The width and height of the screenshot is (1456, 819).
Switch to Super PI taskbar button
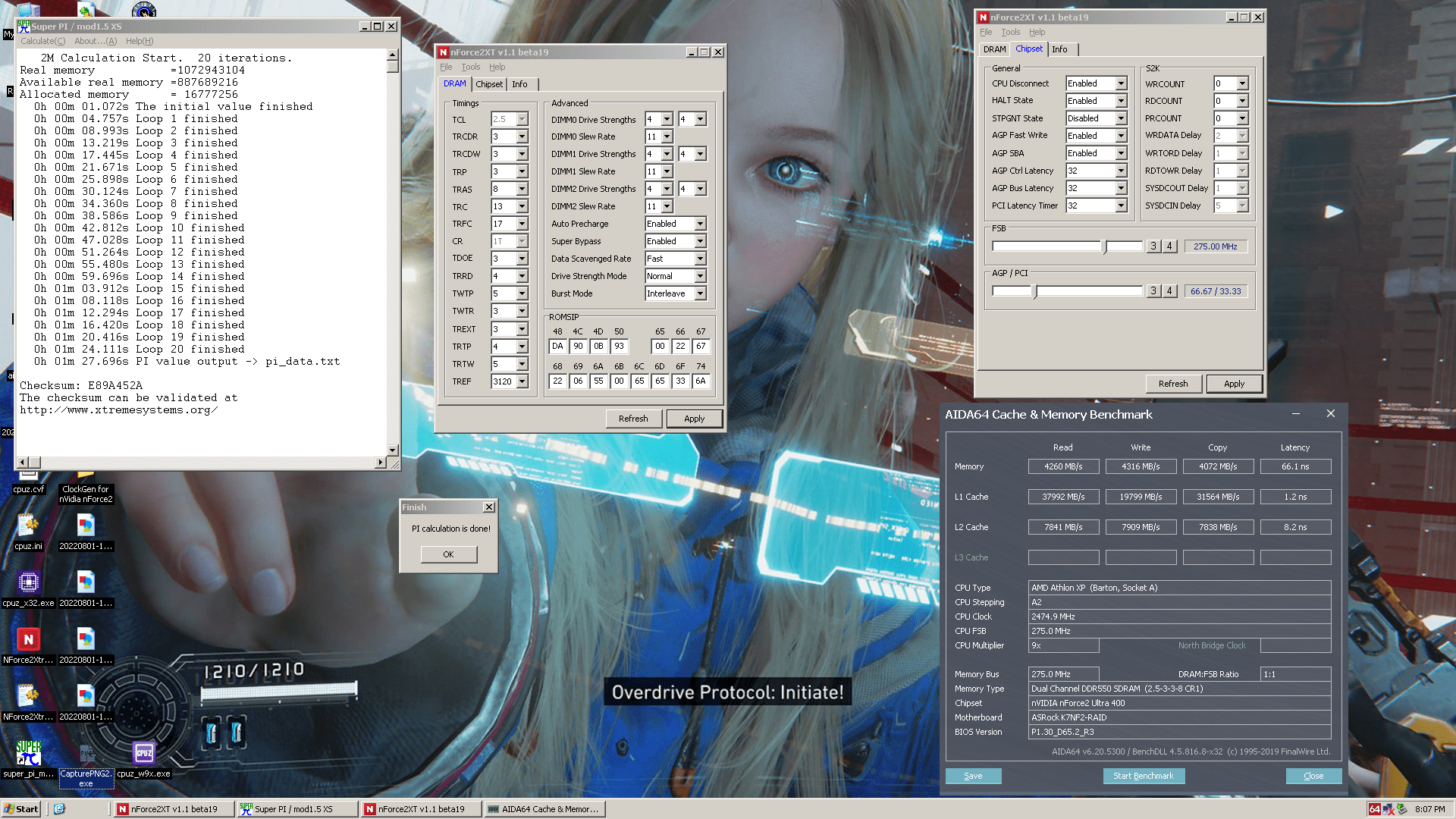click(x=297, y=809)
